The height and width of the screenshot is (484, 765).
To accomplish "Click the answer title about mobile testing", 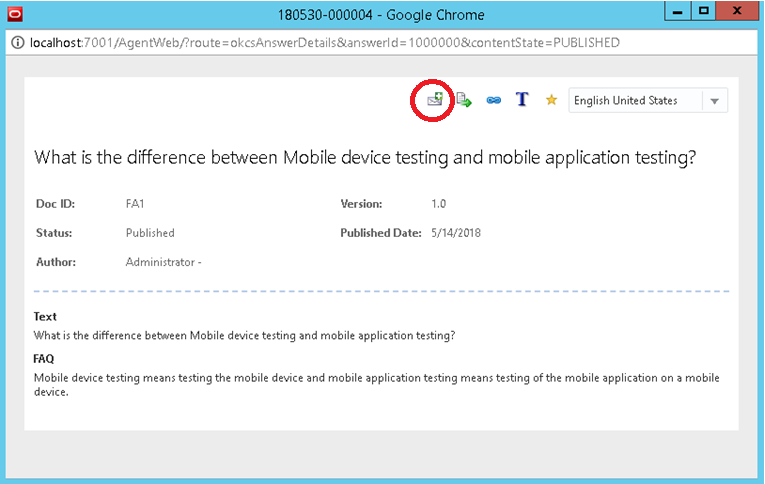I will pyautogui.click(x=365, y=158).
